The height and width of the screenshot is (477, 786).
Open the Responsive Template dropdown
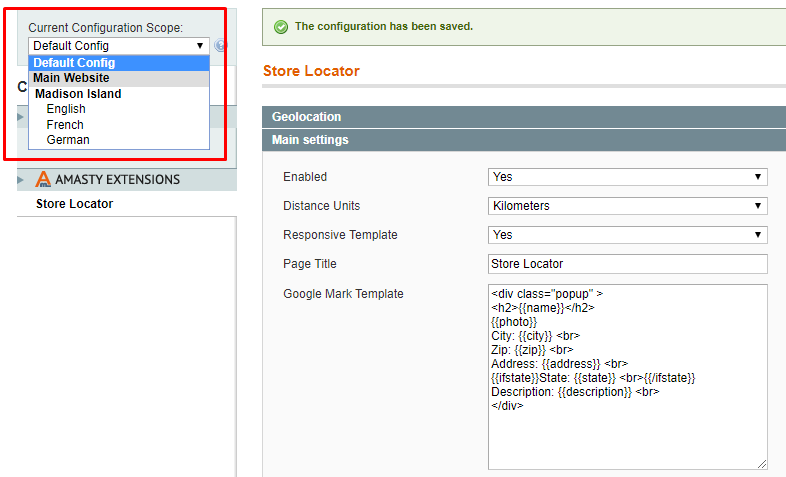(627, 235)
